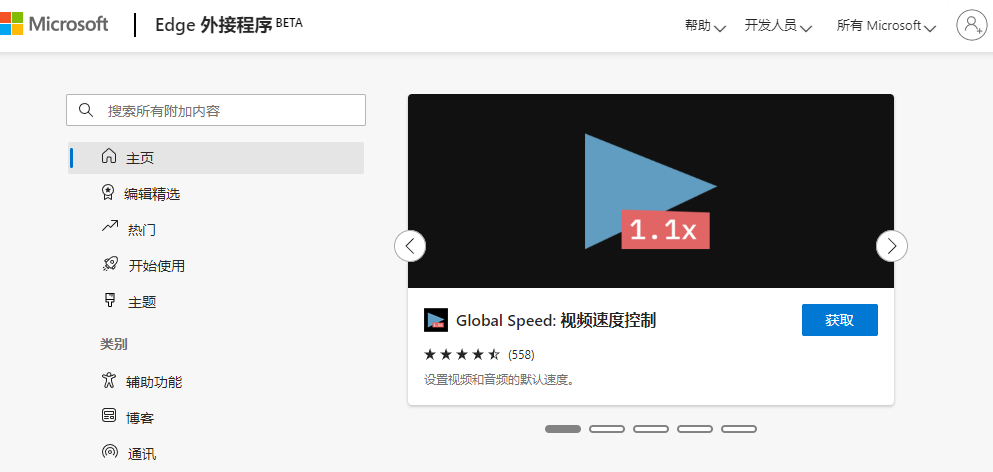Click the (558) ratings count
Viewport: 993px width, 472px height.
click(521, 354)
